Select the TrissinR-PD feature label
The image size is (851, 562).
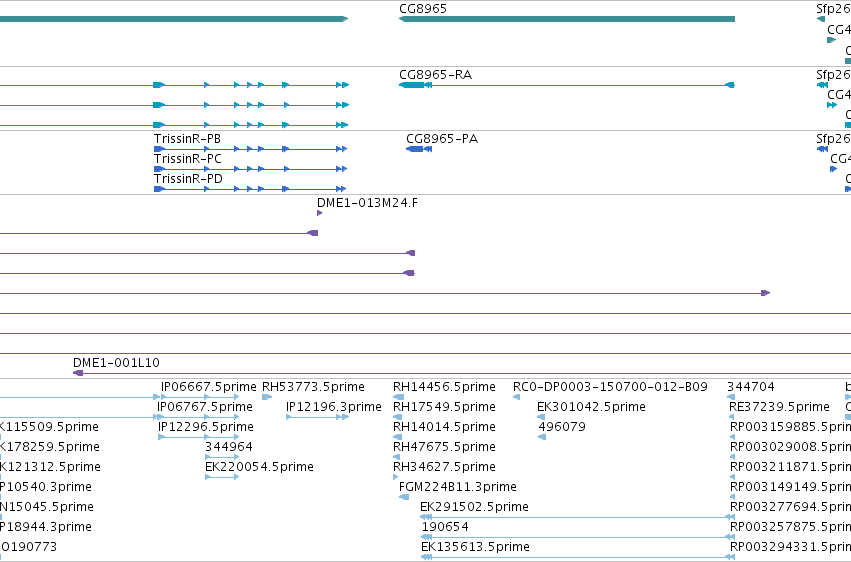click(188, 179)
